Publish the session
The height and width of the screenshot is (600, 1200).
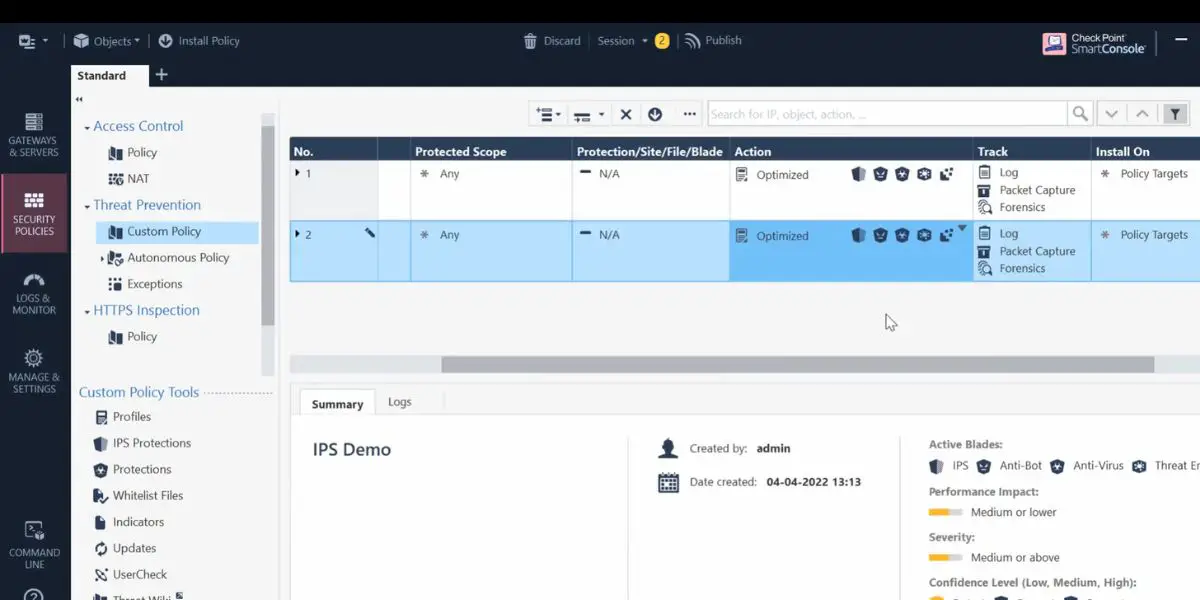tap(713, 41)
